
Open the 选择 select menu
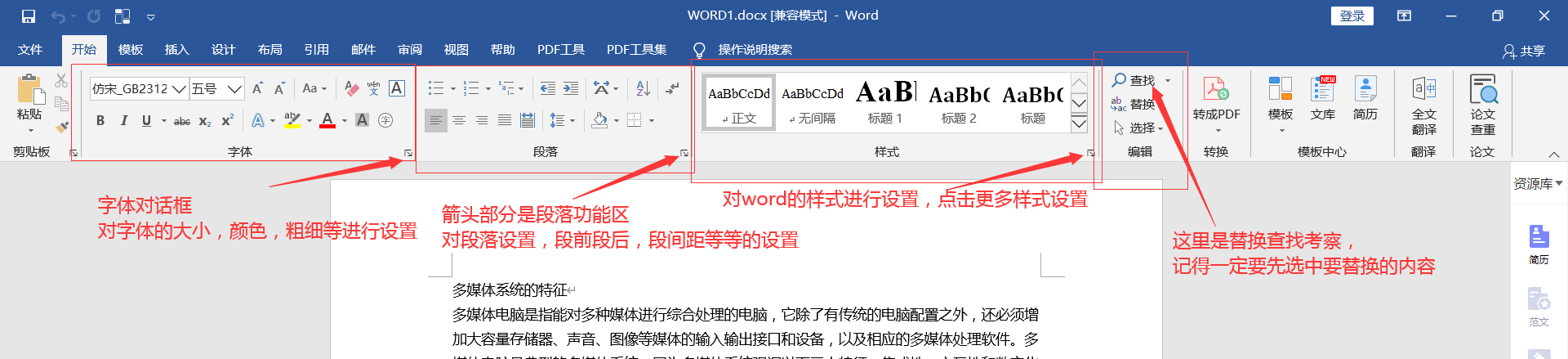pos(1138,128)
